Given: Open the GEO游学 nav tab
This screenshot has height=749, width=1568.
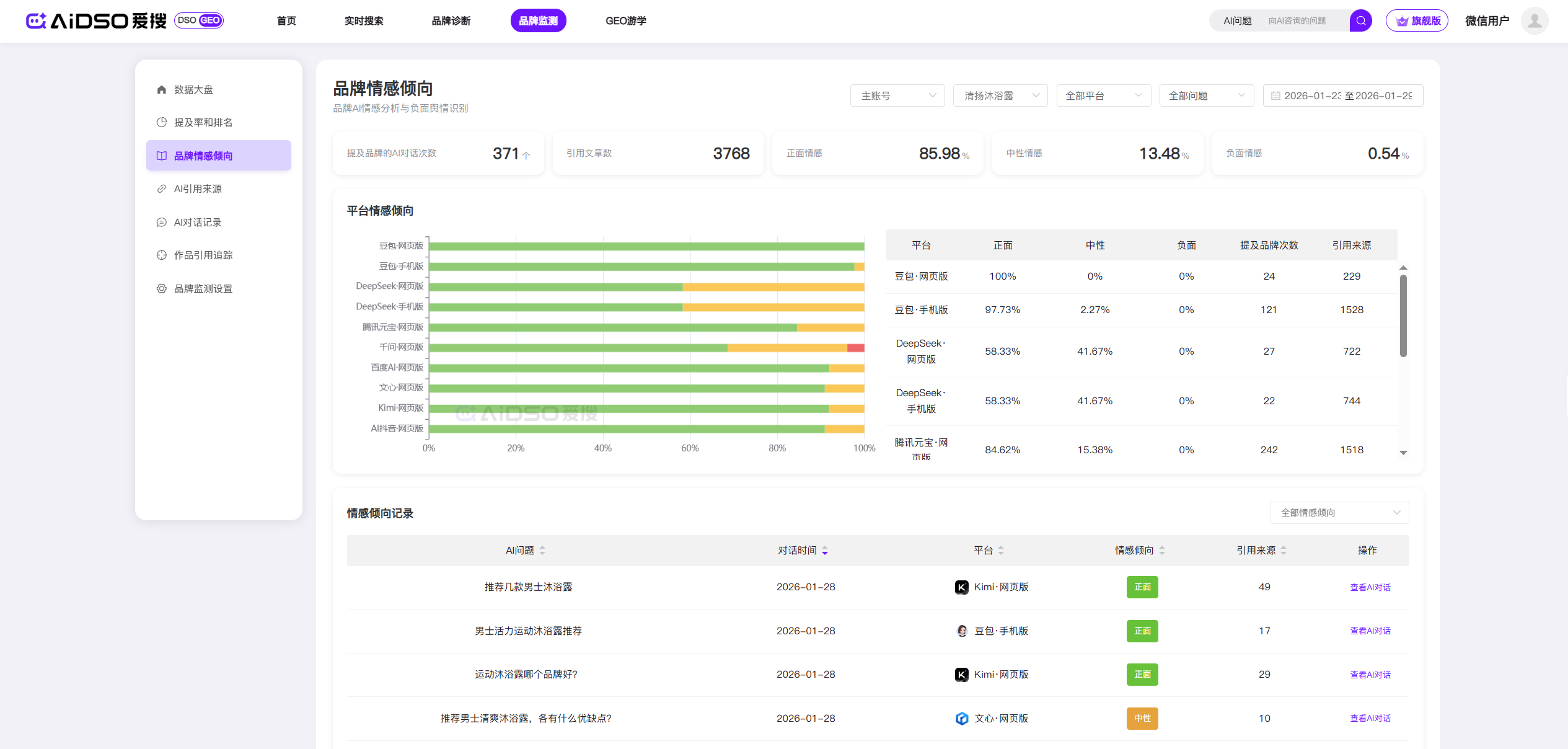Looking at the screenshot, I should [x=625, y=20].
